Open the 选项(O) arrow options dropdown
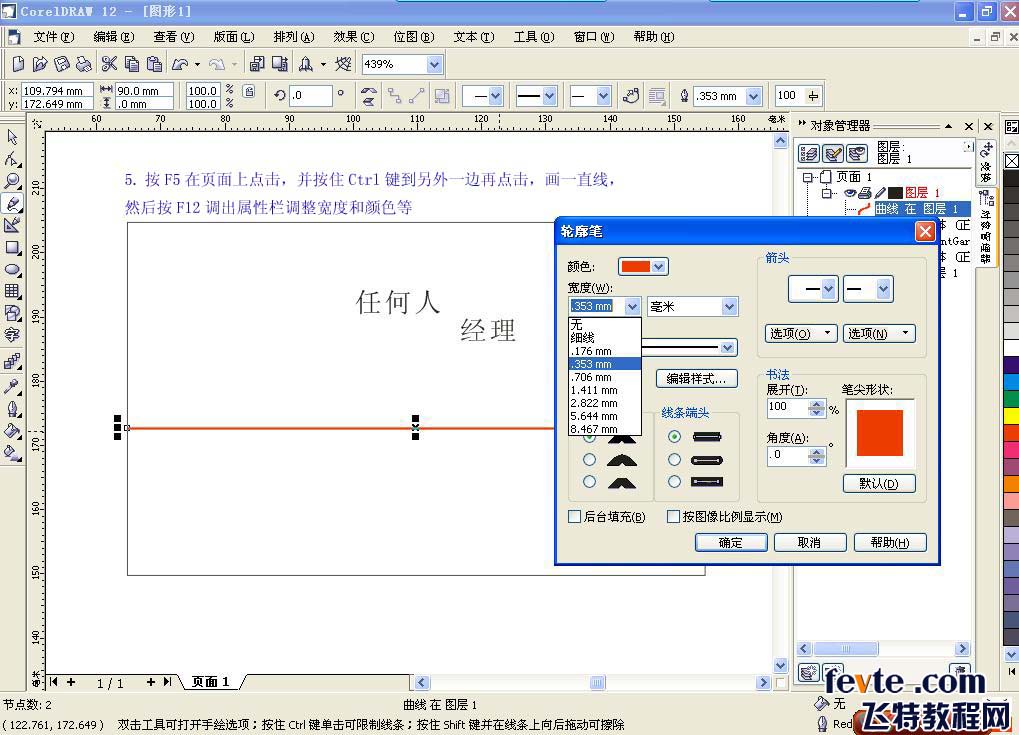This screenshot has width=1019, height=735. [x=800, y=333]
